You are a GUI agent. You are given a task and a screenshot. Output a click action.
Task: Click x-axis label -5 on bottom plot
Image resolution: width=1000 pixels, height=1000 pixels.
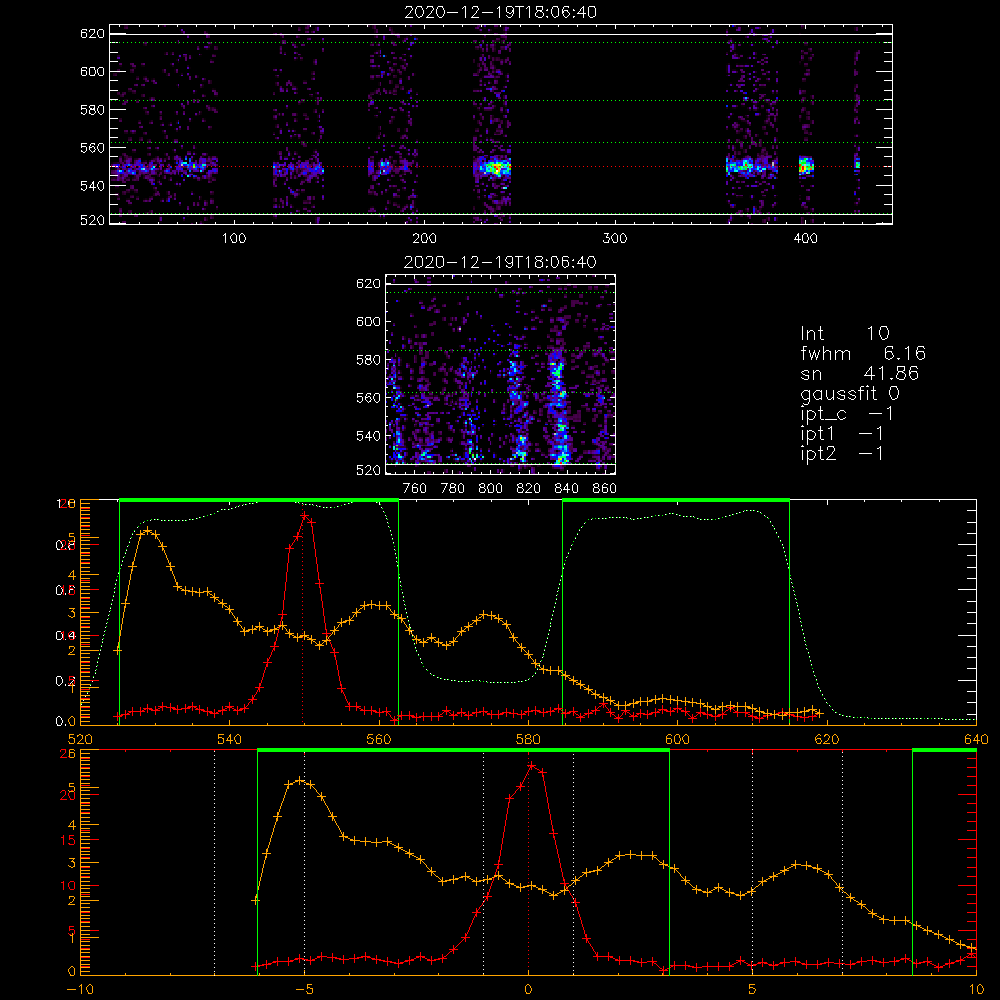click(304, 989)
